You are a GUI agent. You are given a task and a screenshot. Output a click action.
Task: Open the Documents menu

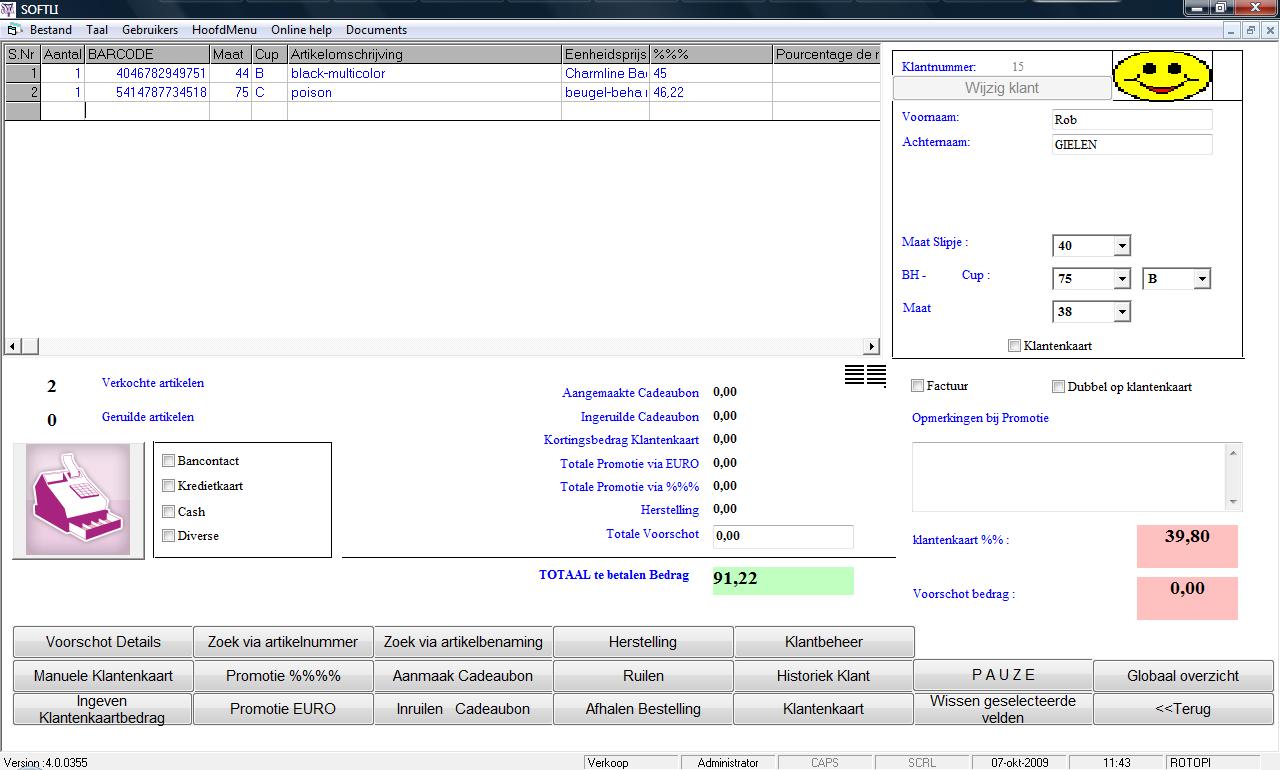pyautogui.click(x=376, y=30)
